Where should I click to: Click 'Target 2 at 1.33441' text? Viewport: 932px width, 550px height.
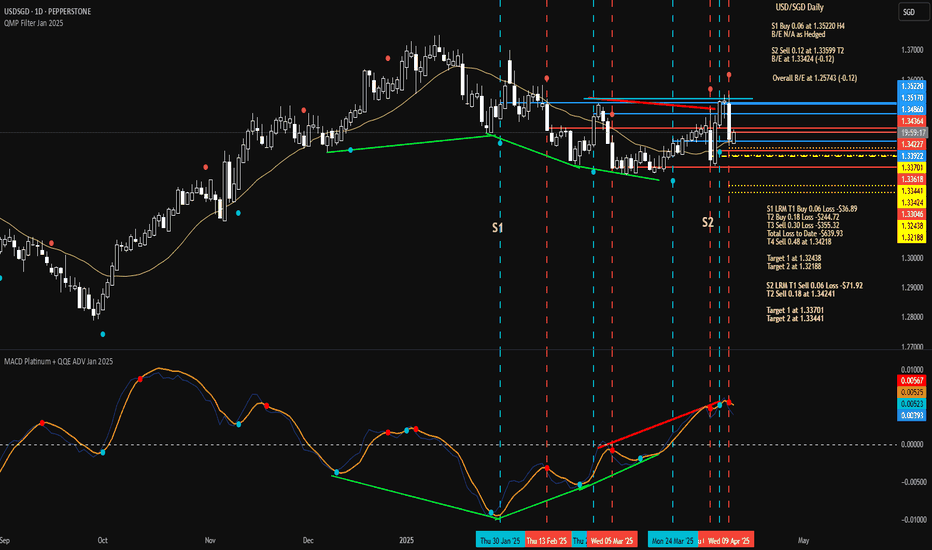click(x=795, y=319)
